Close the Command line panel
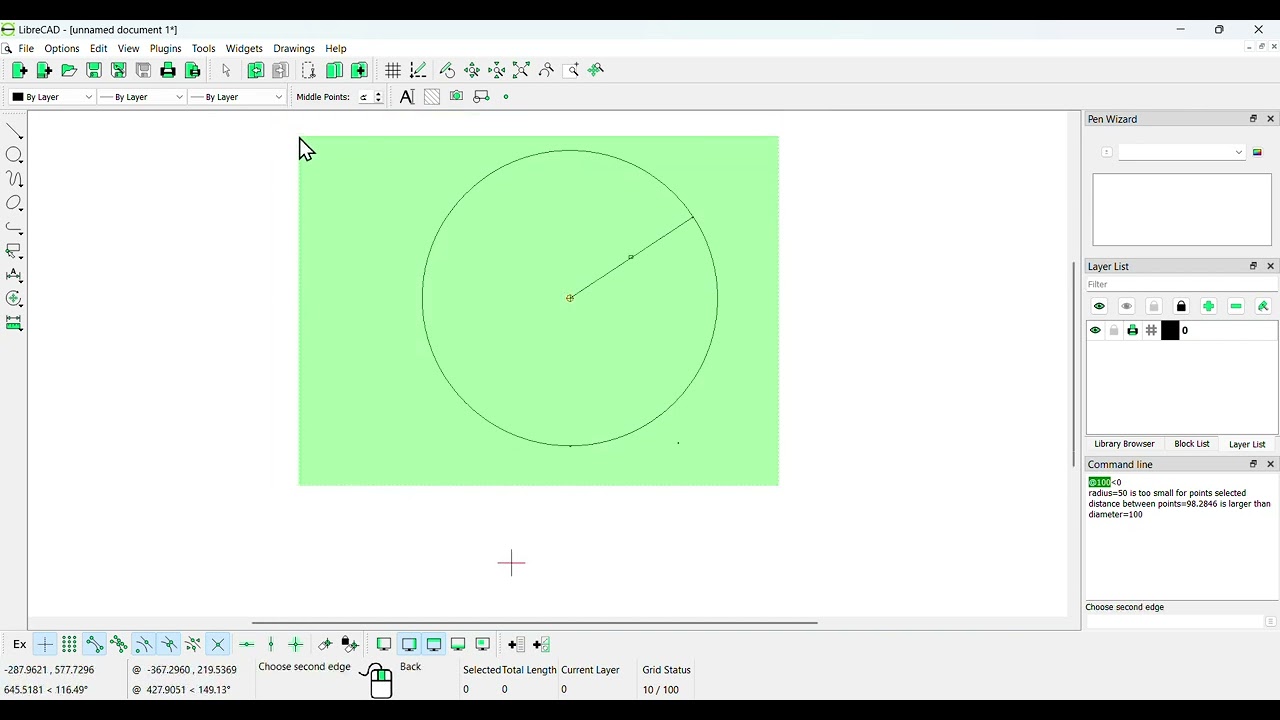Screen dimensions: 1280x720 coord(1271,464)
